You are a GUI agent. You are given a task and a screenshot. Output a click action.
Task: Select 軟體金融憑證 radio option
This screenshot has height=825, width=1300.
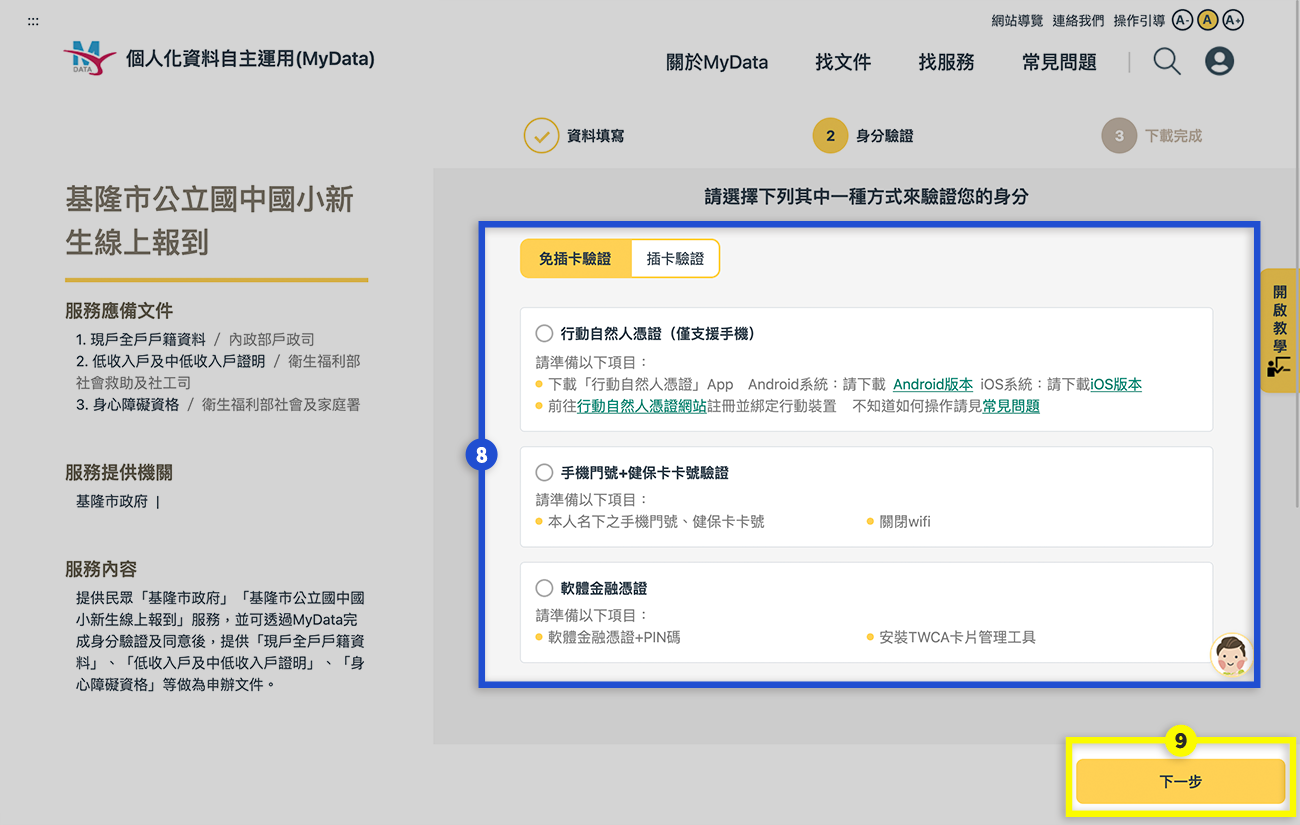click(544, 588)
